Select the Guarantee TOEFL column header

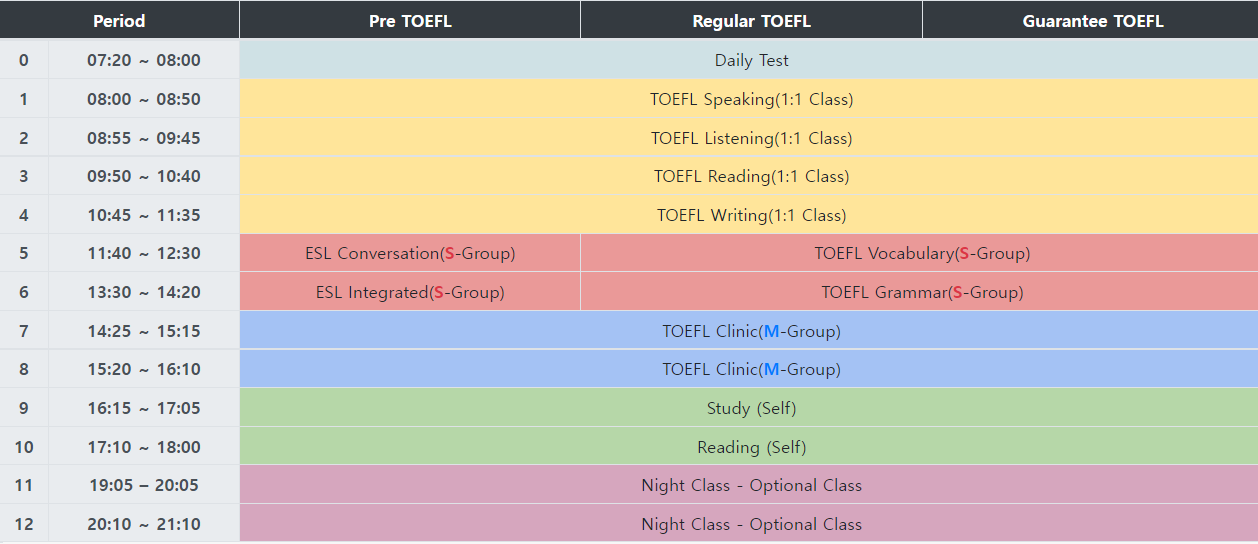coord(1092,21)
